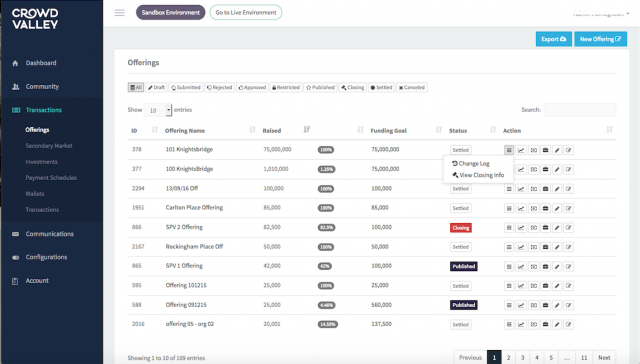This screenshot has width=640, height=364.
Task: Click the Sandbox Environment button
Action: pyautogui.click(x=171, y=13)
